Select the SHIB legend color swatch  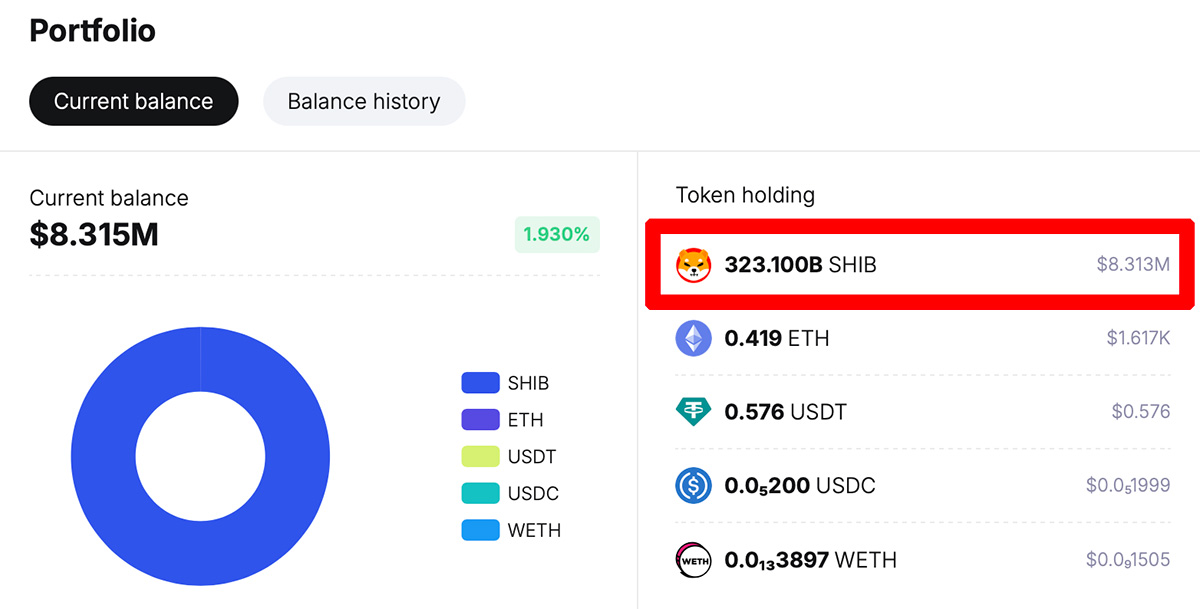[x=480, y=383]
